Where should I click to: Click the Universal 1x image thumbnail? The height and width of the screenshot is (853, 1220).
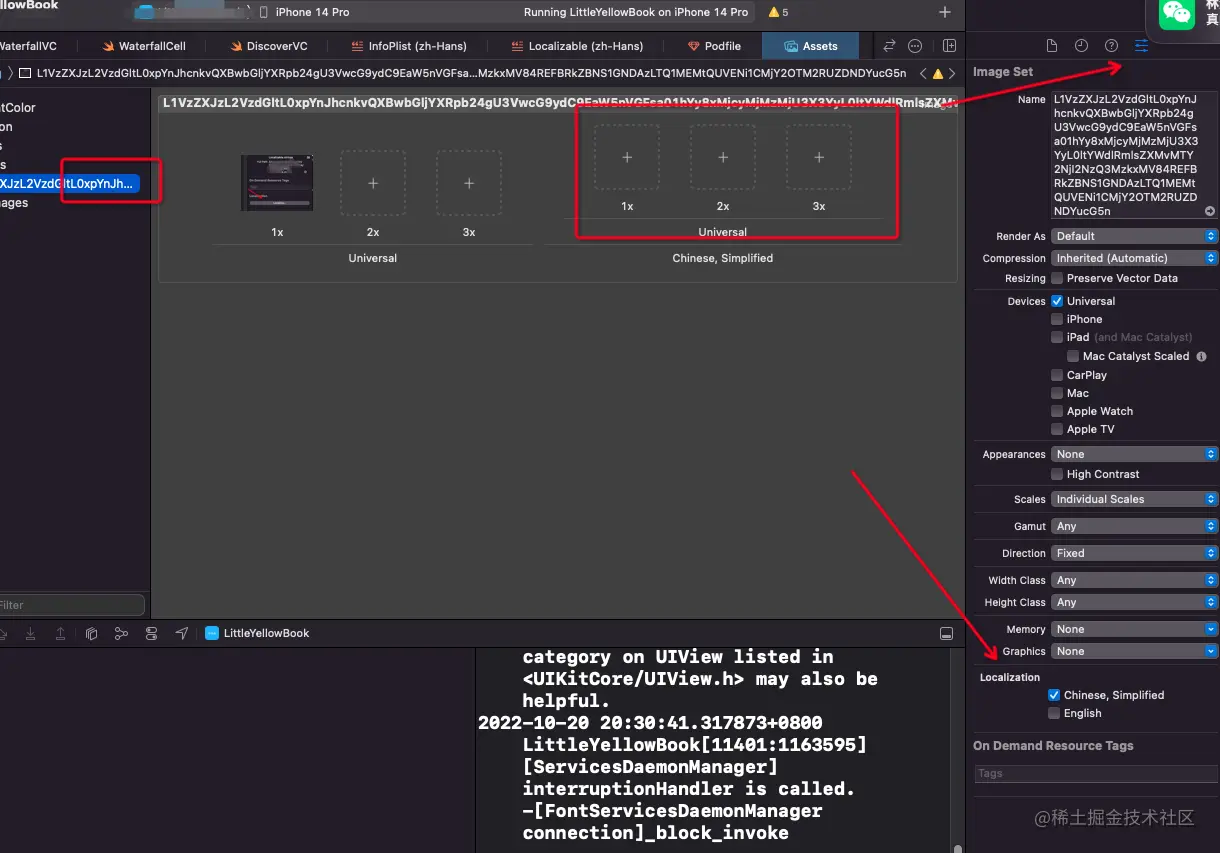point(277,183)
